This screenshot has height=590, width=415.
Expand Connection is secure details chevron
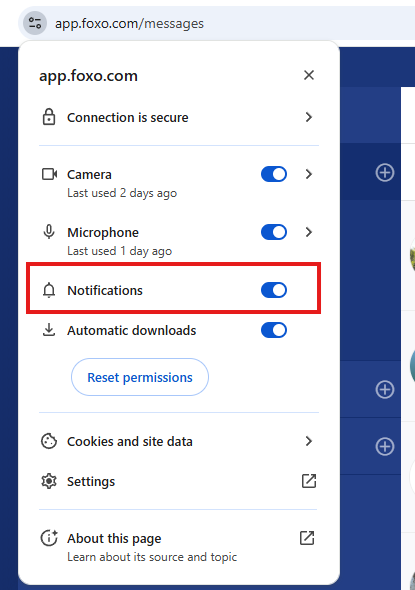[x=309, y=117]
